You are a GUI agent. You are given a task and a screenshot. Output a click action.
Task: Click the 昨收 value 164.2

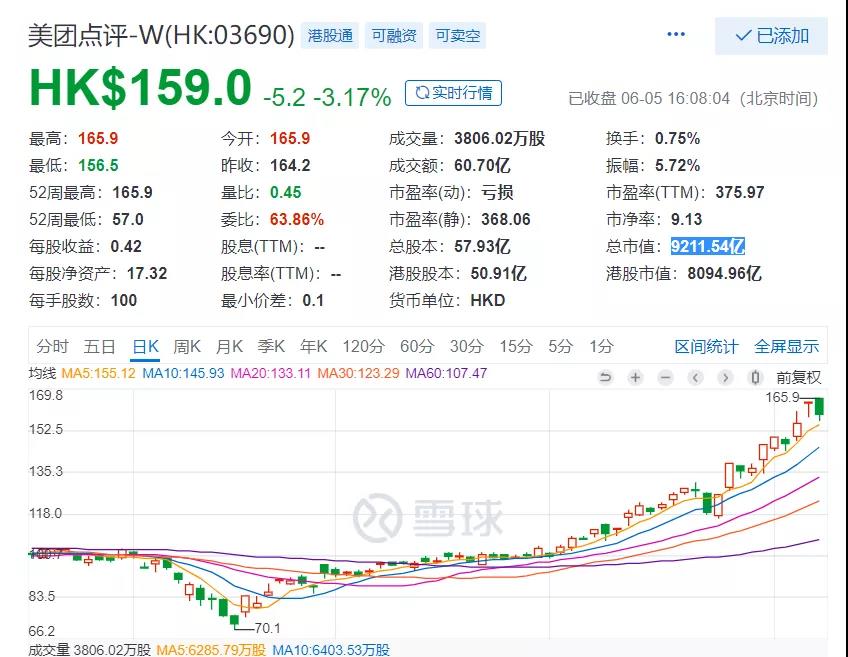pos(290,165)
